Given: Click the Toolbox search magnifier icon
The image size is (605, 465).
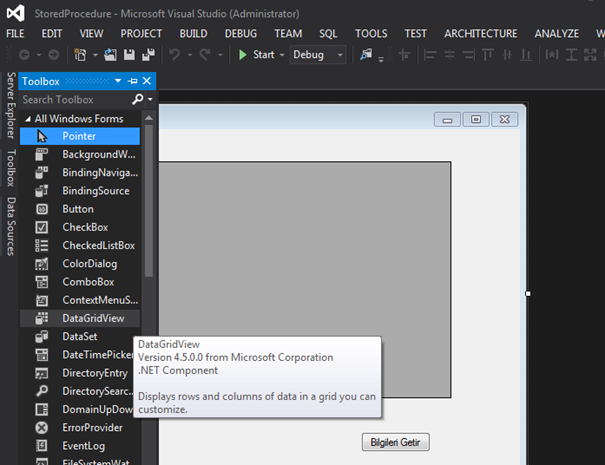Looking at the screenshot, I should tap(138, 100).
